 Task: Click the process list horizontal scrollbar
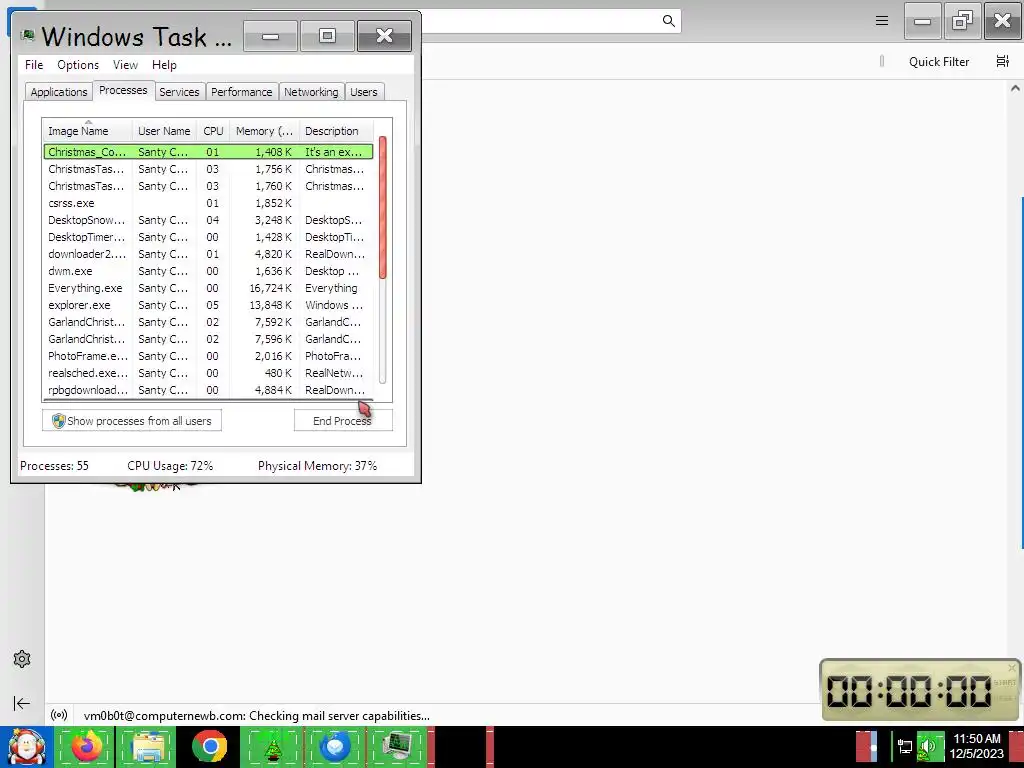pos(209,400)
